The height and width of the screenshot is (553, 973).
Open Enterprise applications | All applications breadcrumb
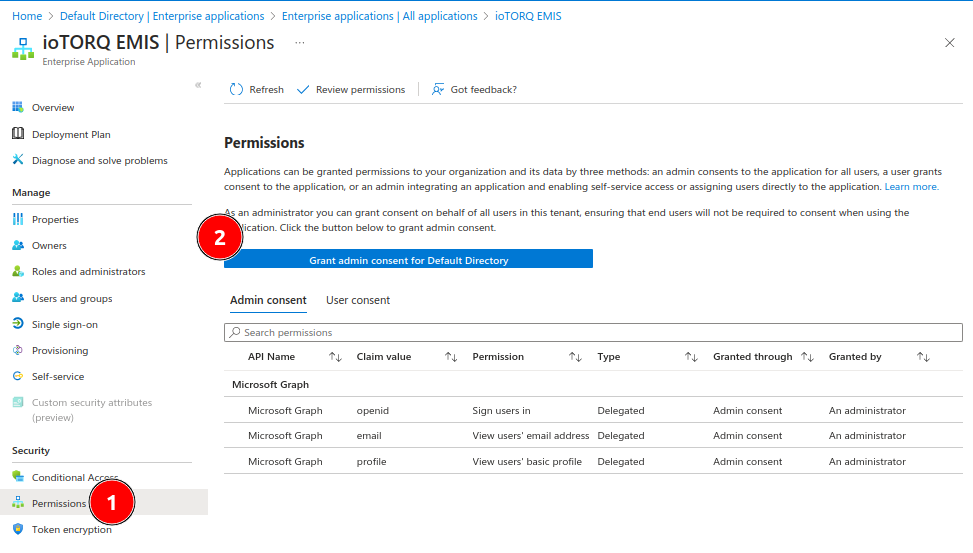[380, 16]
